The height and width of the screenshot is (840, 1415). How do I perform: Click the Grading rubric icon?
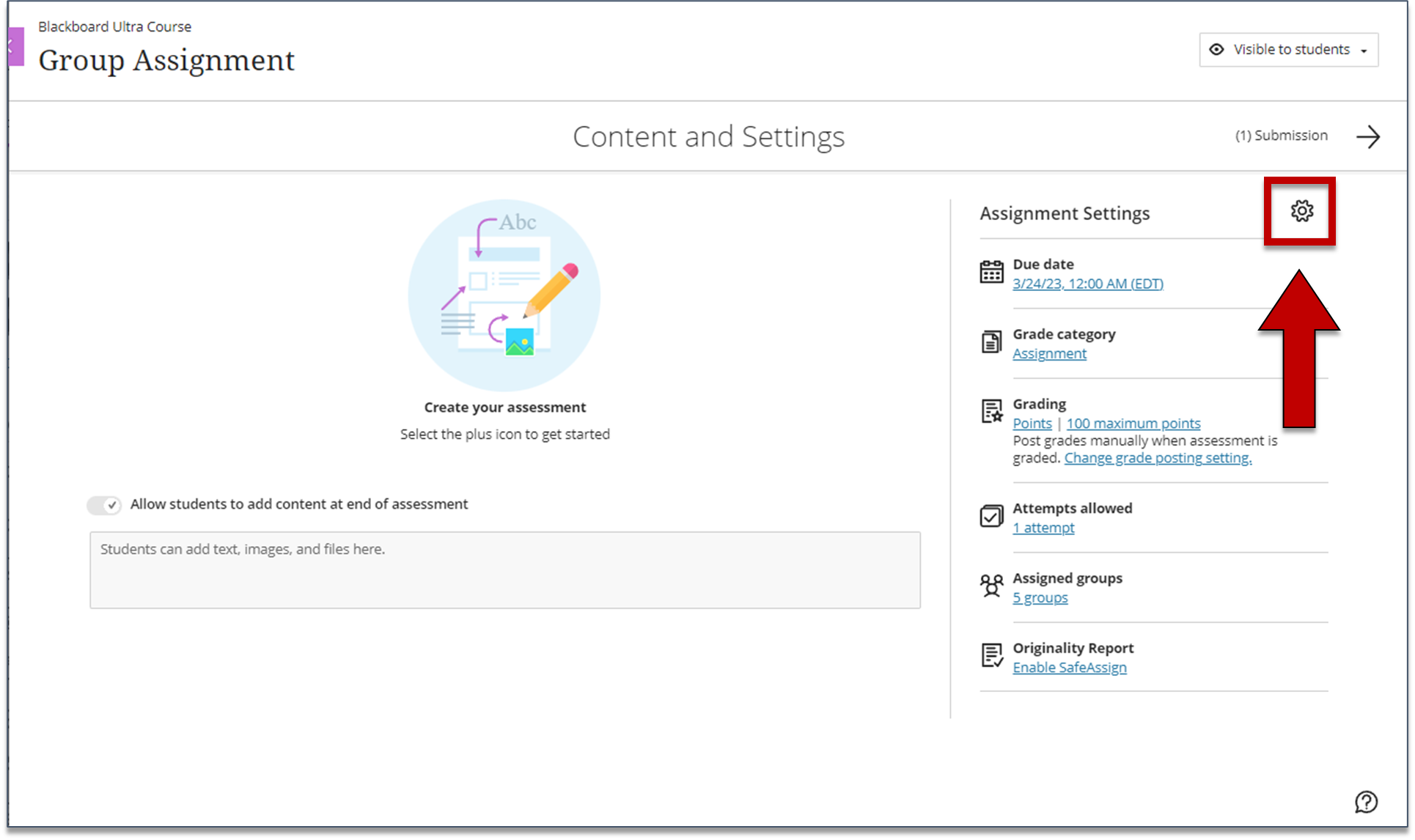991,411
